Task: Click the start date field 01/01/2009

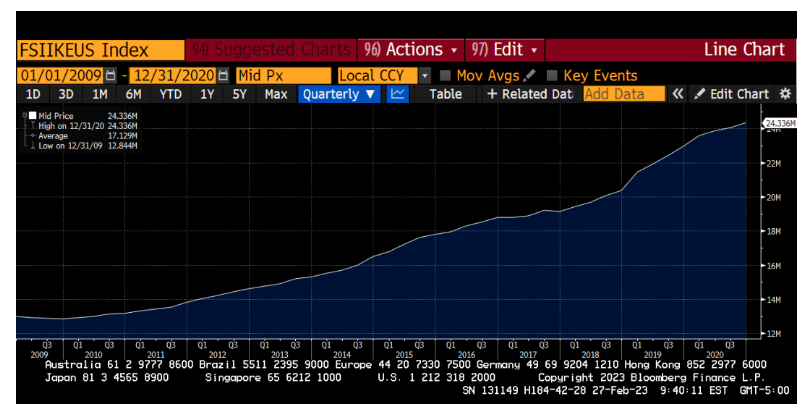Action: tap(61, 76)
